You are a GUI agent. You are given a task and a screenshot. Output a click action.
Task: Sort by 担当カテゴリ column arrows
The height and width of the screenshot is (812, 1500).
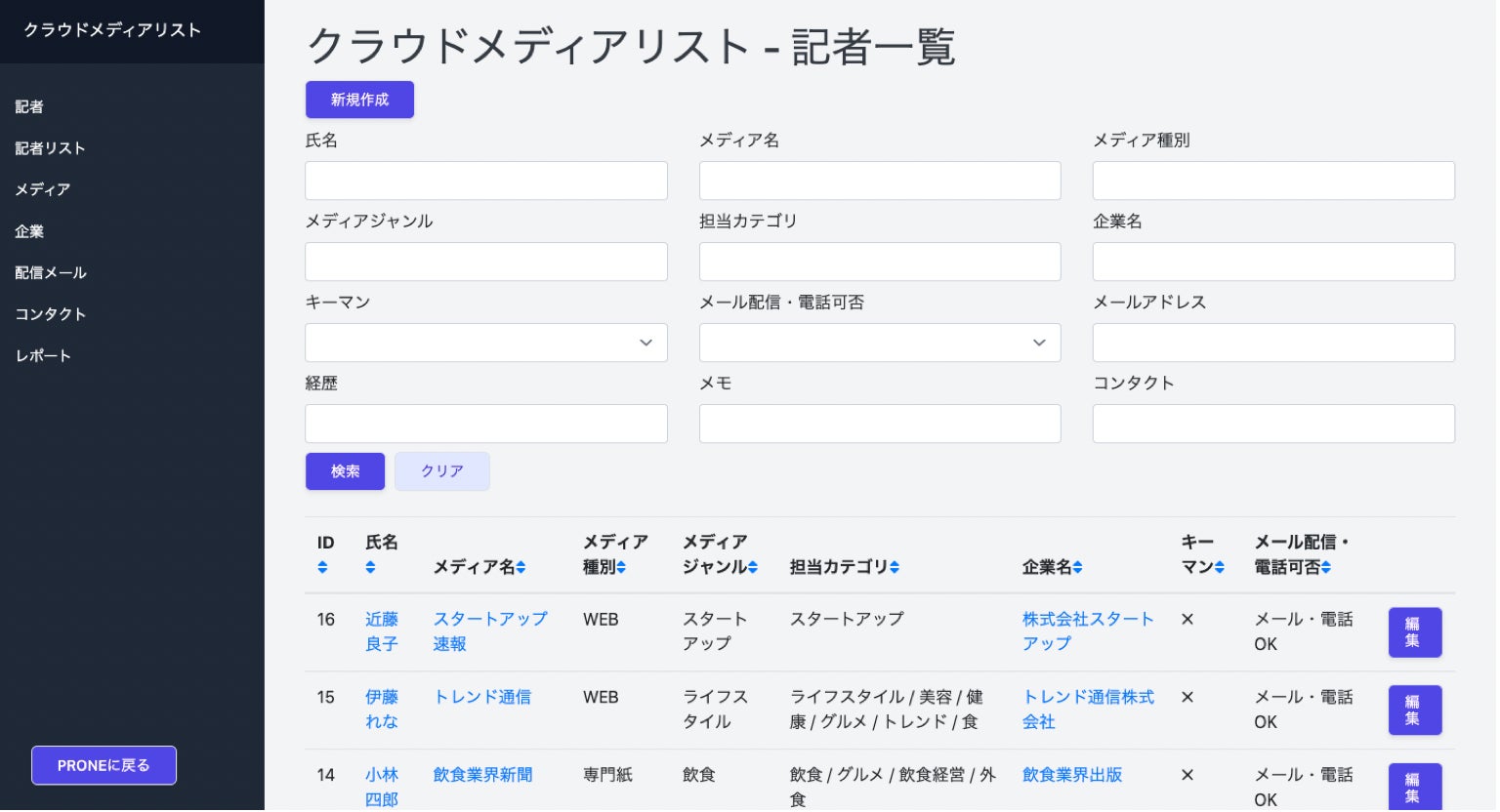pos(895,568)
